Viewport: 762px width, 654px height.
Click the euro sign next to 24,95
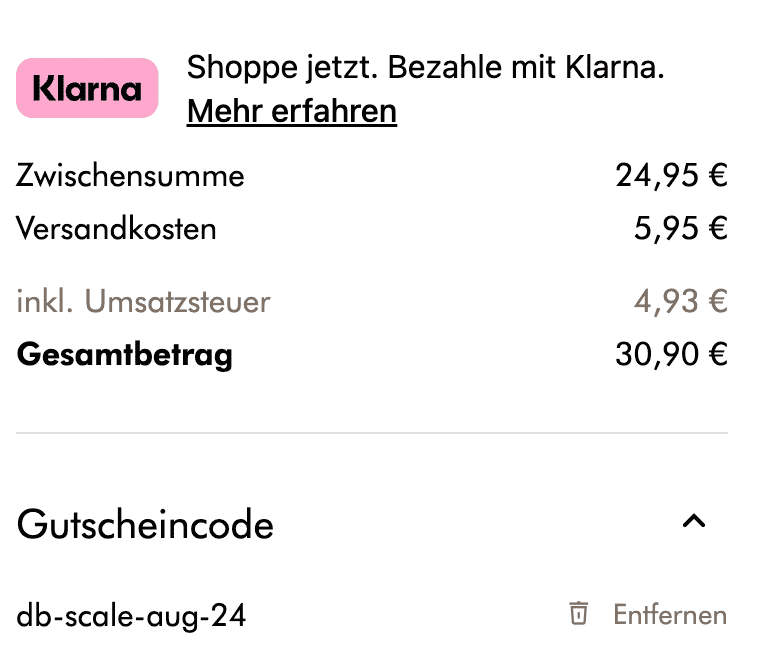click(x=718, y=175)
